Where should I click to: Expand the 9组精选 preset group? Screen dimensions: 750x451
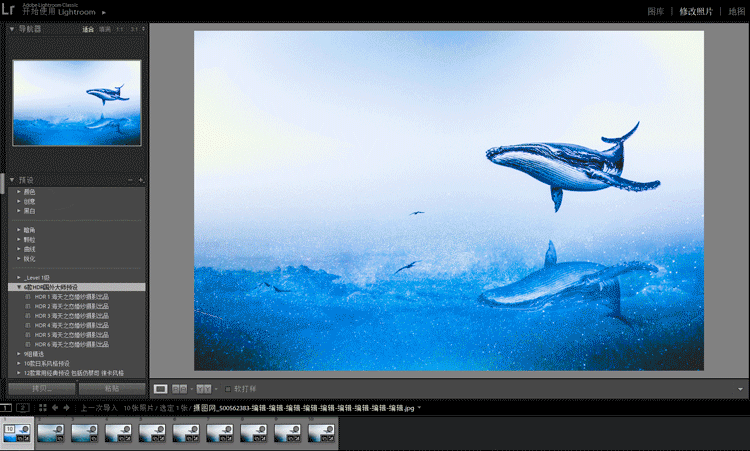tap(19, 354)
